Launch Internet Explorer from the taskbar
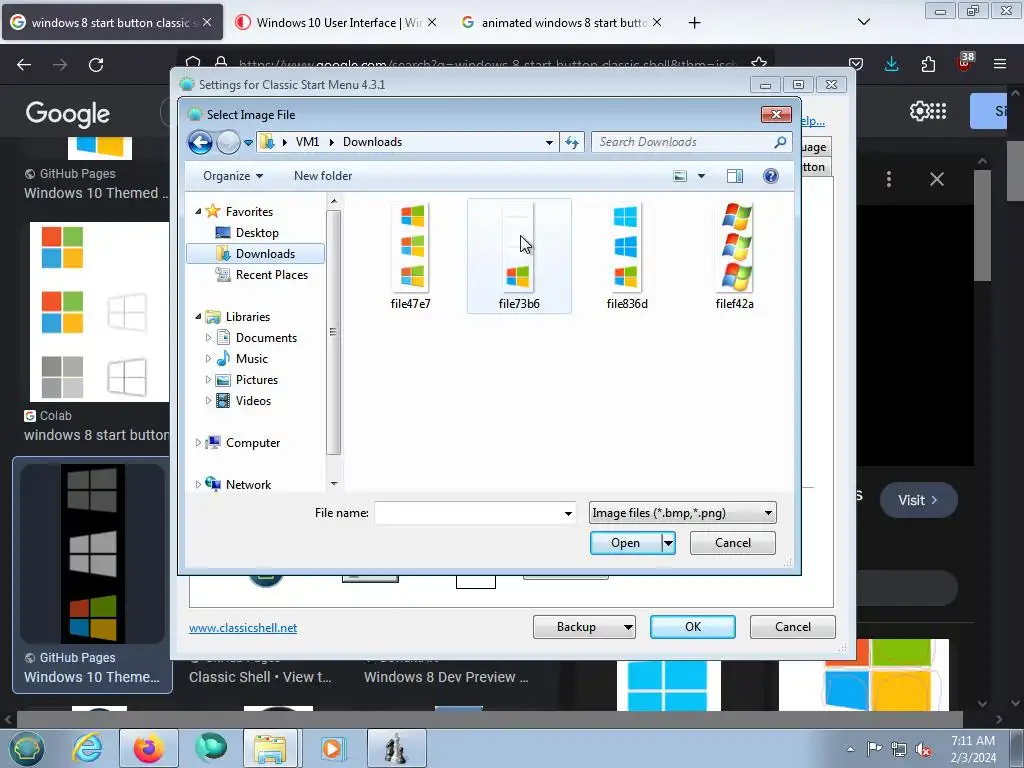This screenshot has height=768, width=1024. pyautogui.click(x=88, y=748)
